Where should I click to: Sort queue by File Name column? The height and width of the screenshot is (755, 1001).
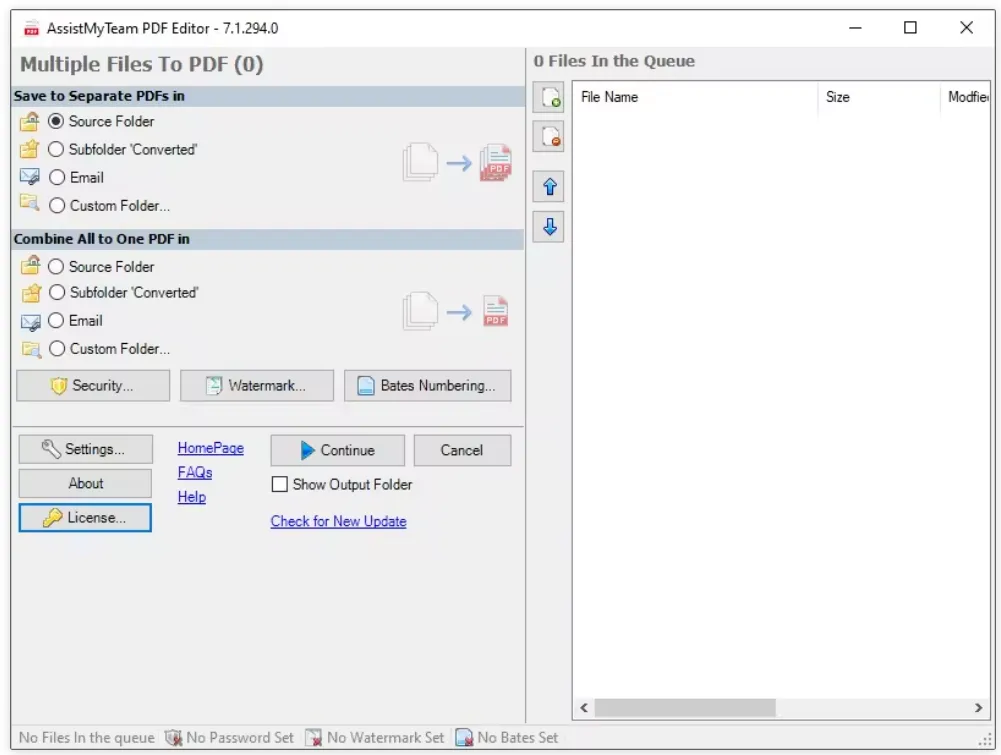click(695, 97)
